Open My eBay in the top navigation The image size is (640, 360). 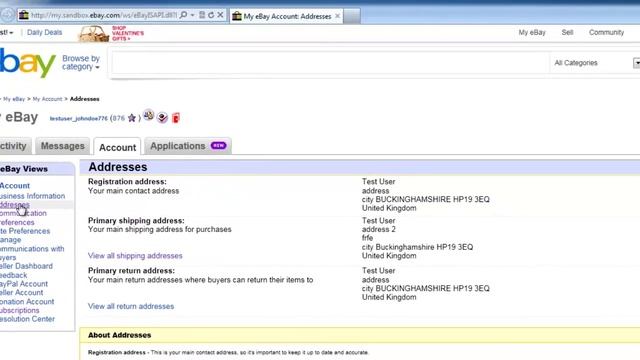[532, 32]
